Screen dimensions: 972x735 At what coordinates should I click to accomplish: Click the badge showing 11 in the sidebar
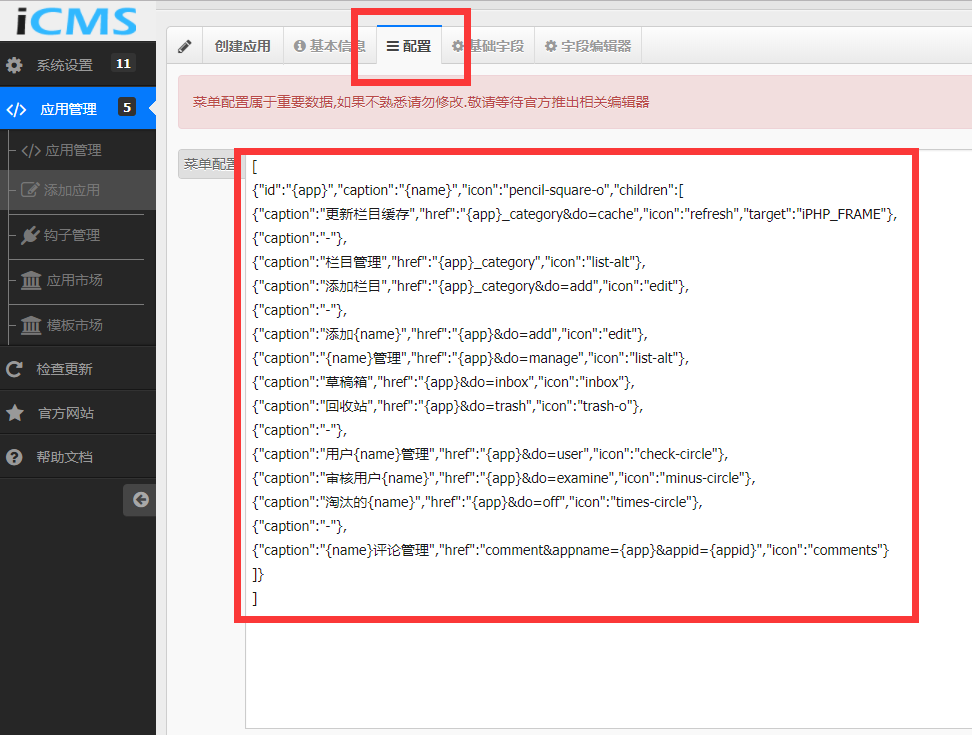pyautogui.click(x=123, y=63)
